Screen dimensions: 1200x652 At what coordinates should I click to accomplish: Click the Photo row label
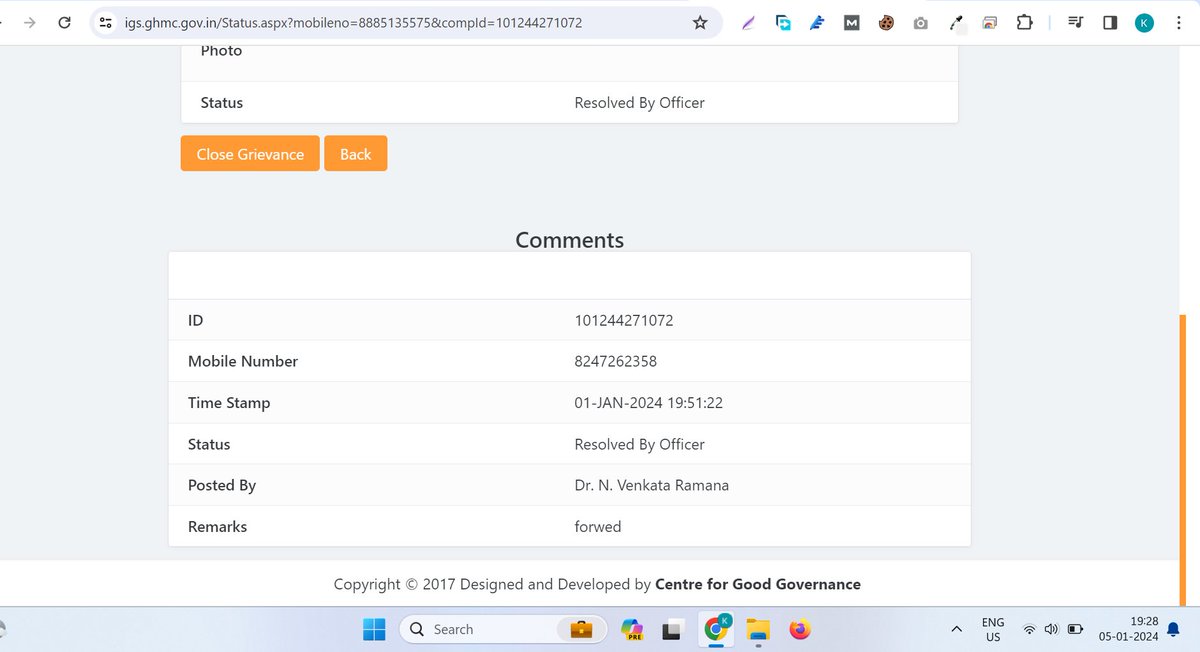coord(221,50)
